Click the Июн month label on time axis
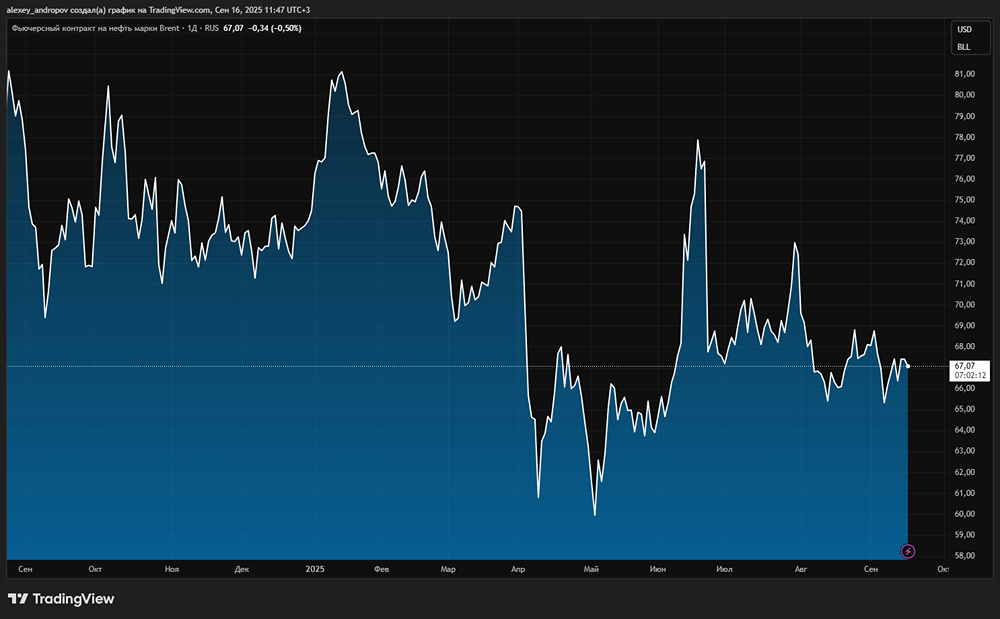This screenshot has width=1000, height=619. [x=658, y=569]
